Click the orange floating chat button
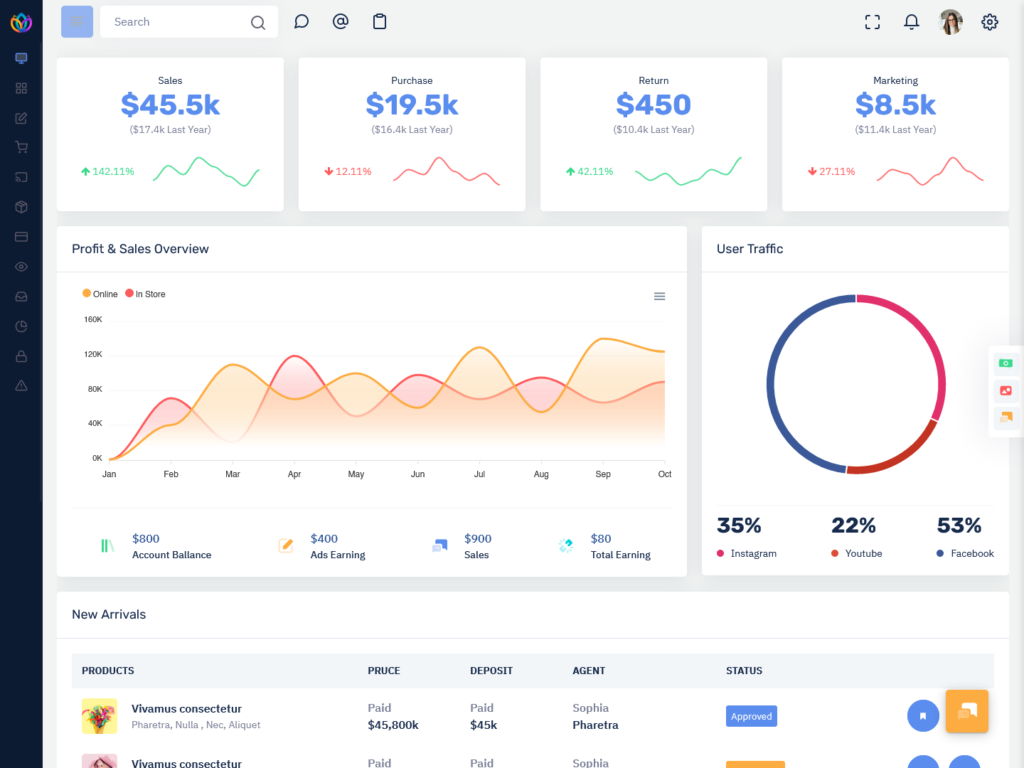 pos(966,711)
